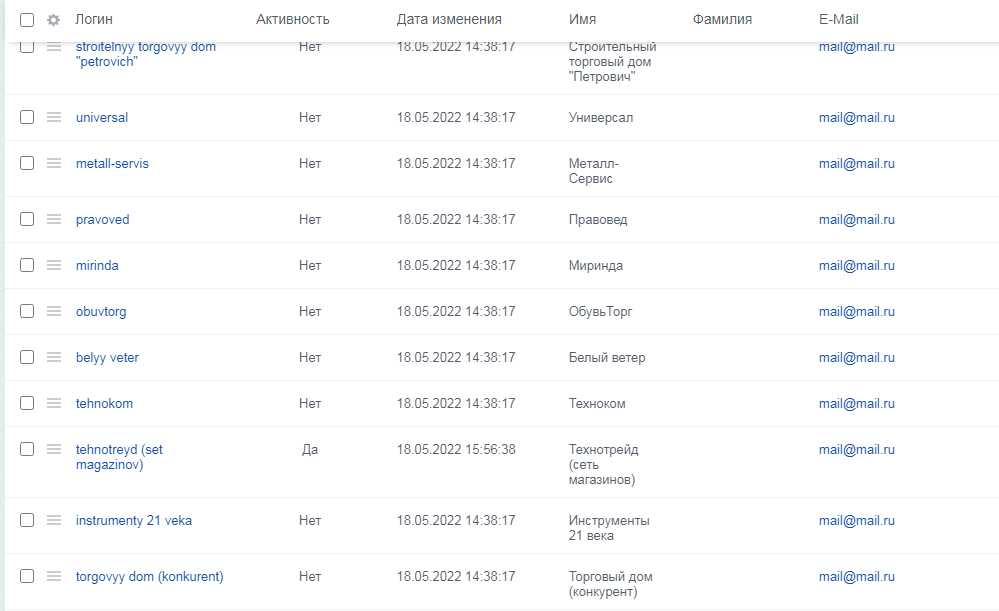Screen dimensions: 999x611
Task: Open instrumenty 21 veka login link
Action: pos(134,521)
